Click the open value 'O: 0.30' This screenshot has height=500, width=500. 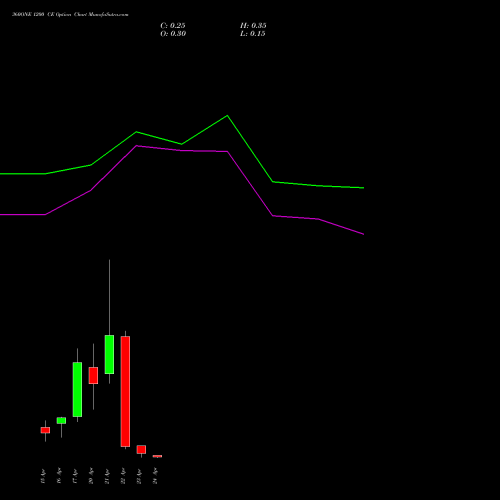(x=173, y=34)
